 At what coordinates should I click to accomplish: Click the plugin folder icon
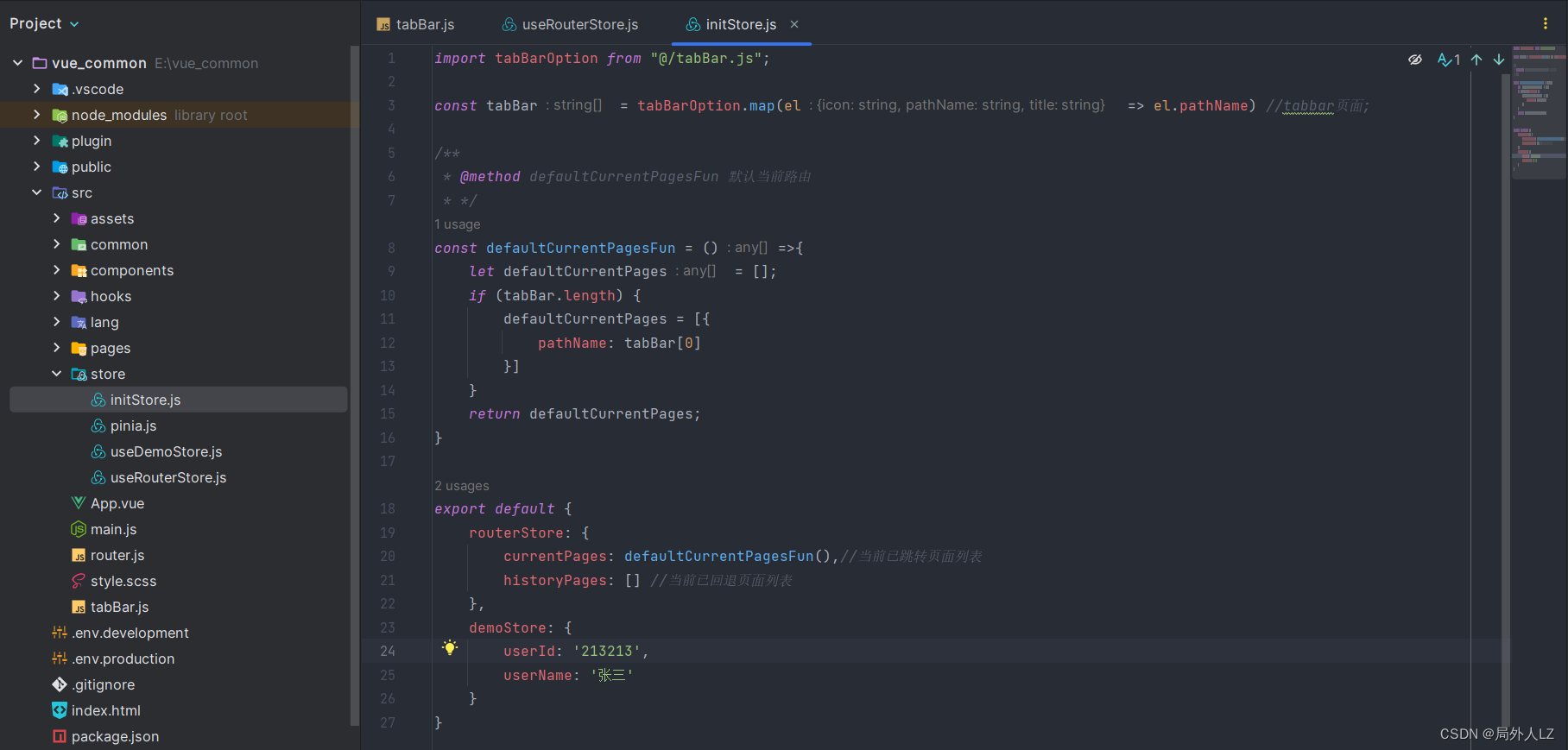[x=60, y=141]
